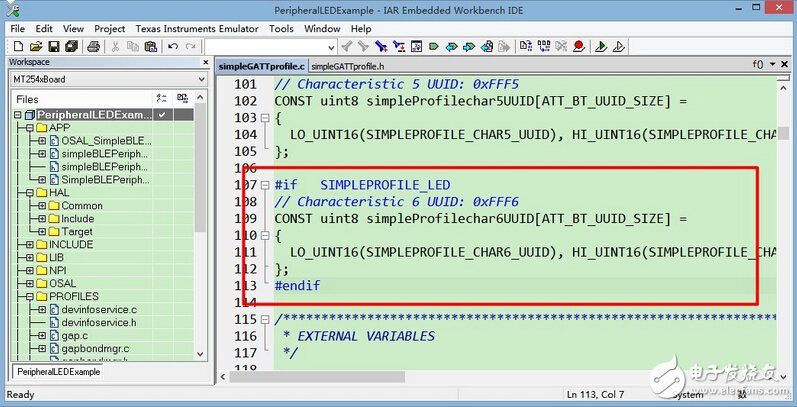
Task: Expand the devinfoservice.c file node
Action: 42,309
